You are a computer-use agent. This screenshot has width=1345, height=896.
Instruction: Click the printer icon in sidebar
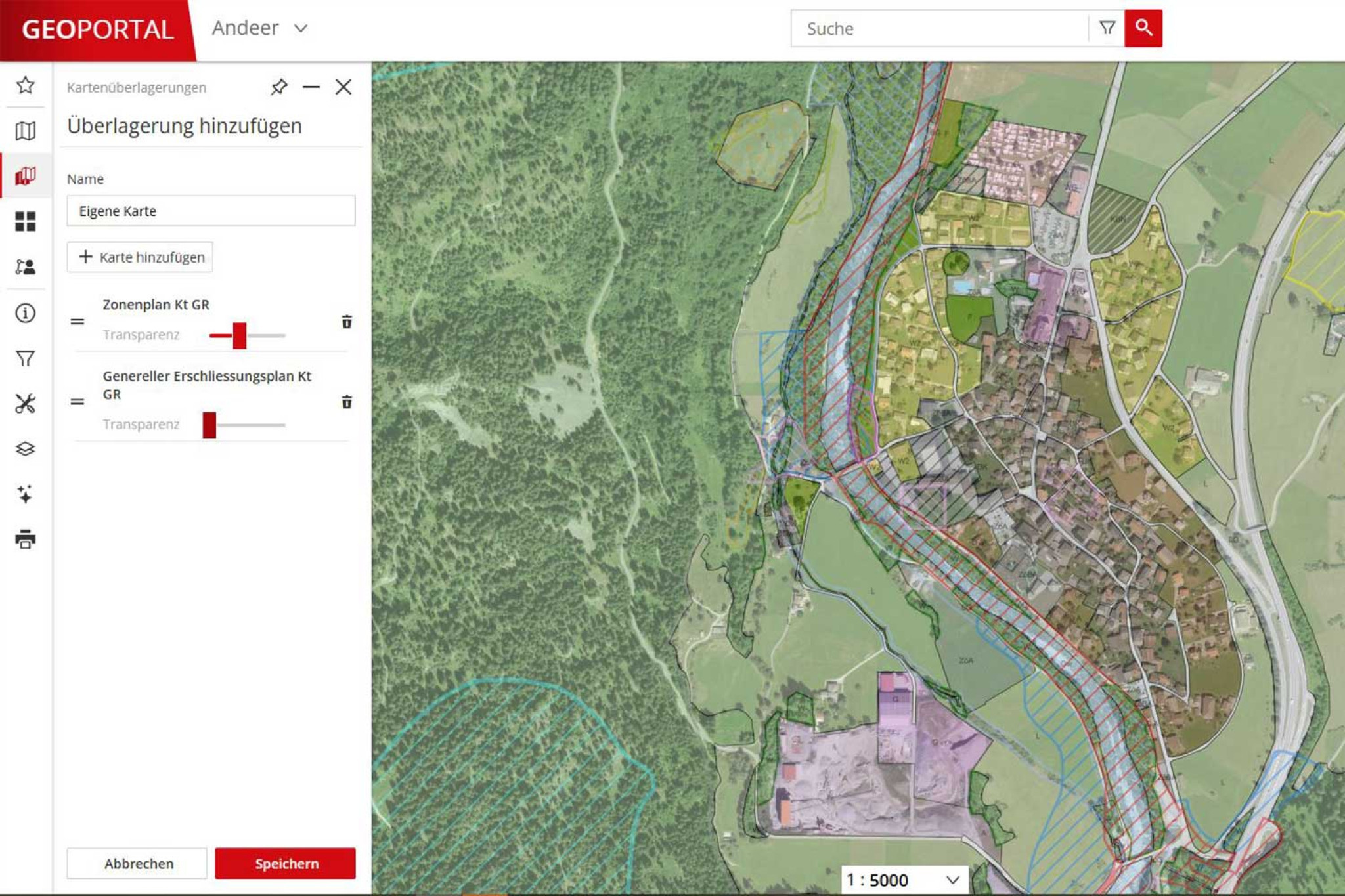[x=26, y=540]
